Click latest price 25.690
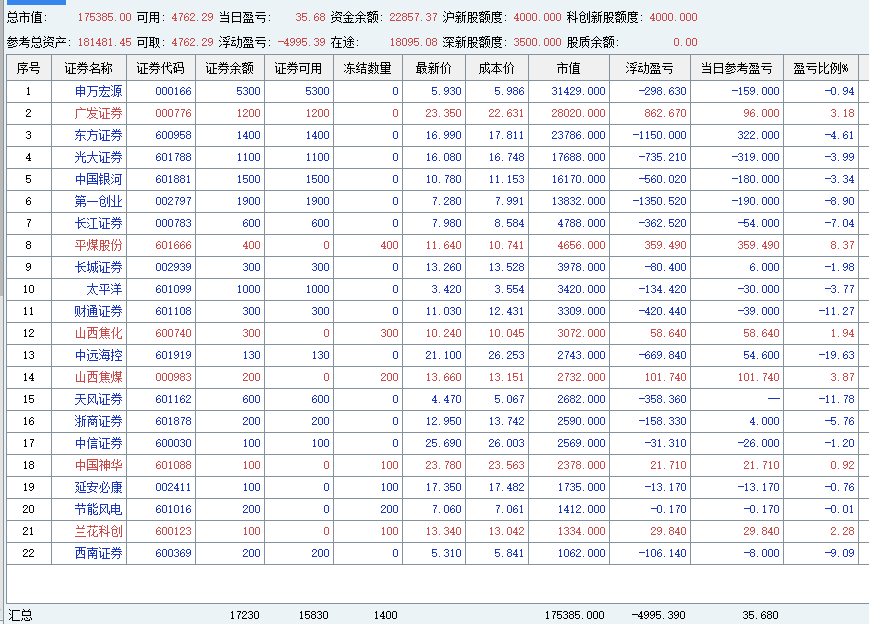This screenshot has height=624, width=869. [x=443, y=443]
